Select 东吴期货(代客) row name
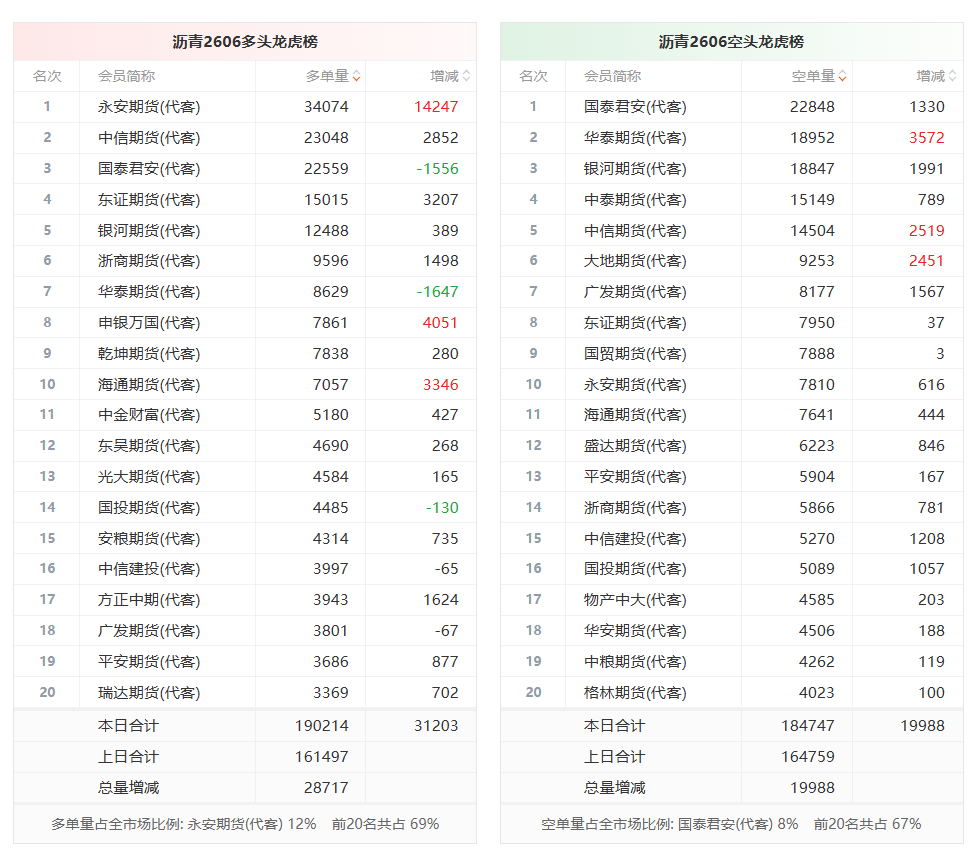Viewport: 971px width, 858px height. point(149,446)
